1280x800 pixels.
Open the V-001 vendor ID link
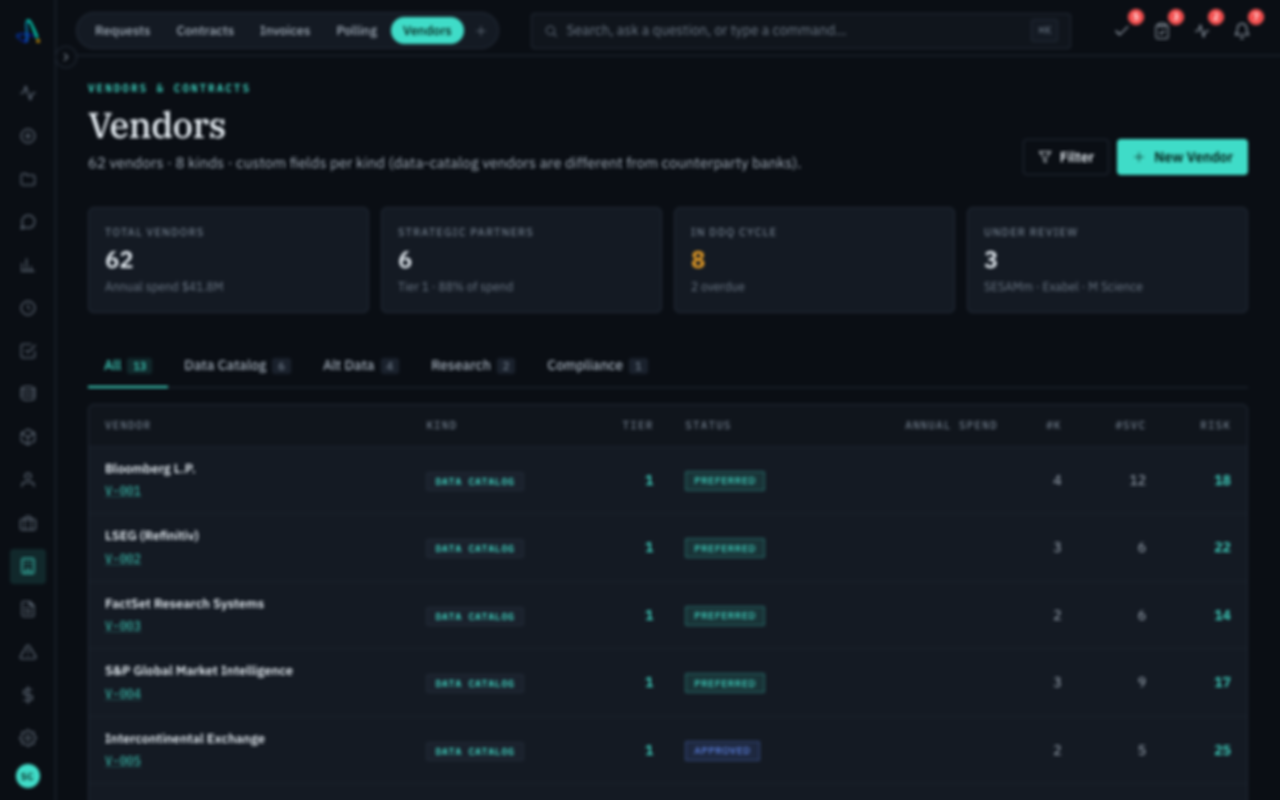[x=123, y=492]
